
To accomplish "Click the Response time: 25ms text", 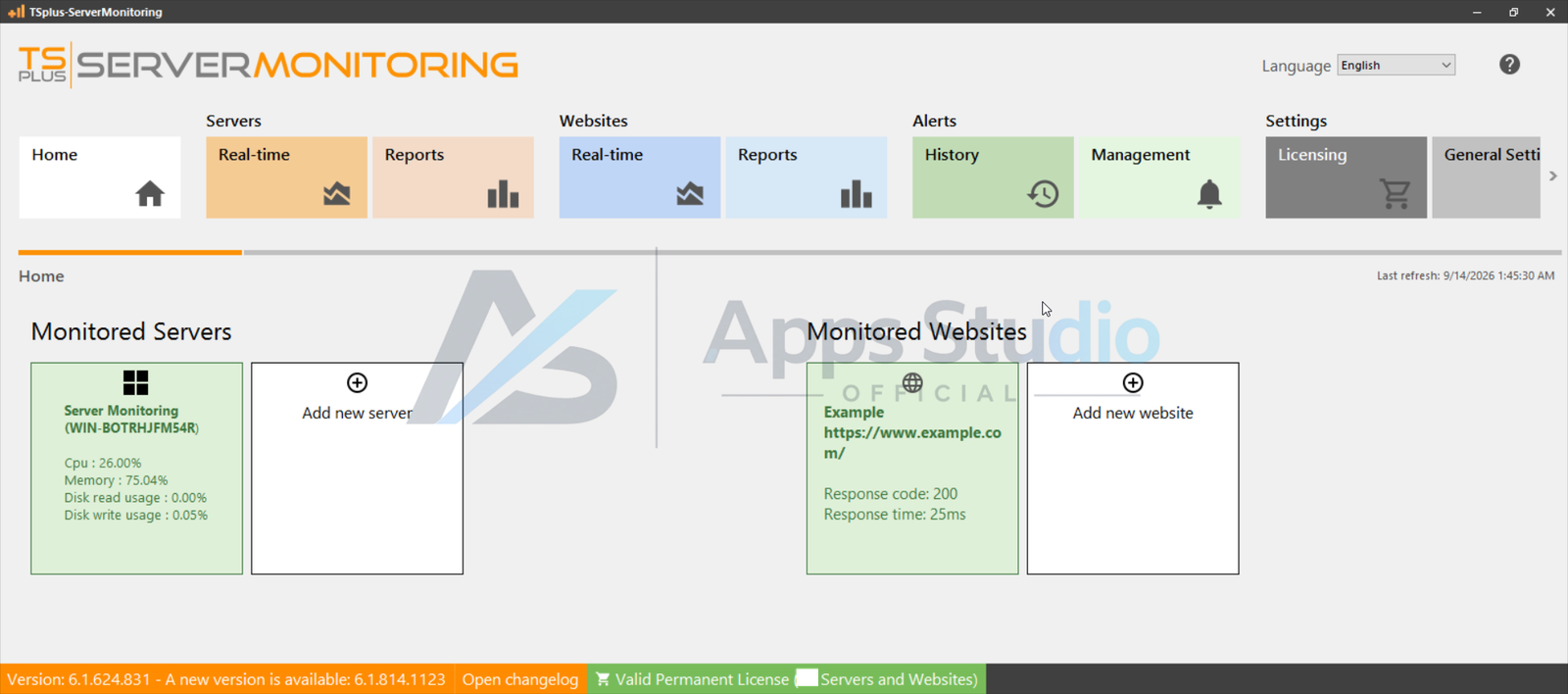I will pyautogui.click(x=895, y=515).
